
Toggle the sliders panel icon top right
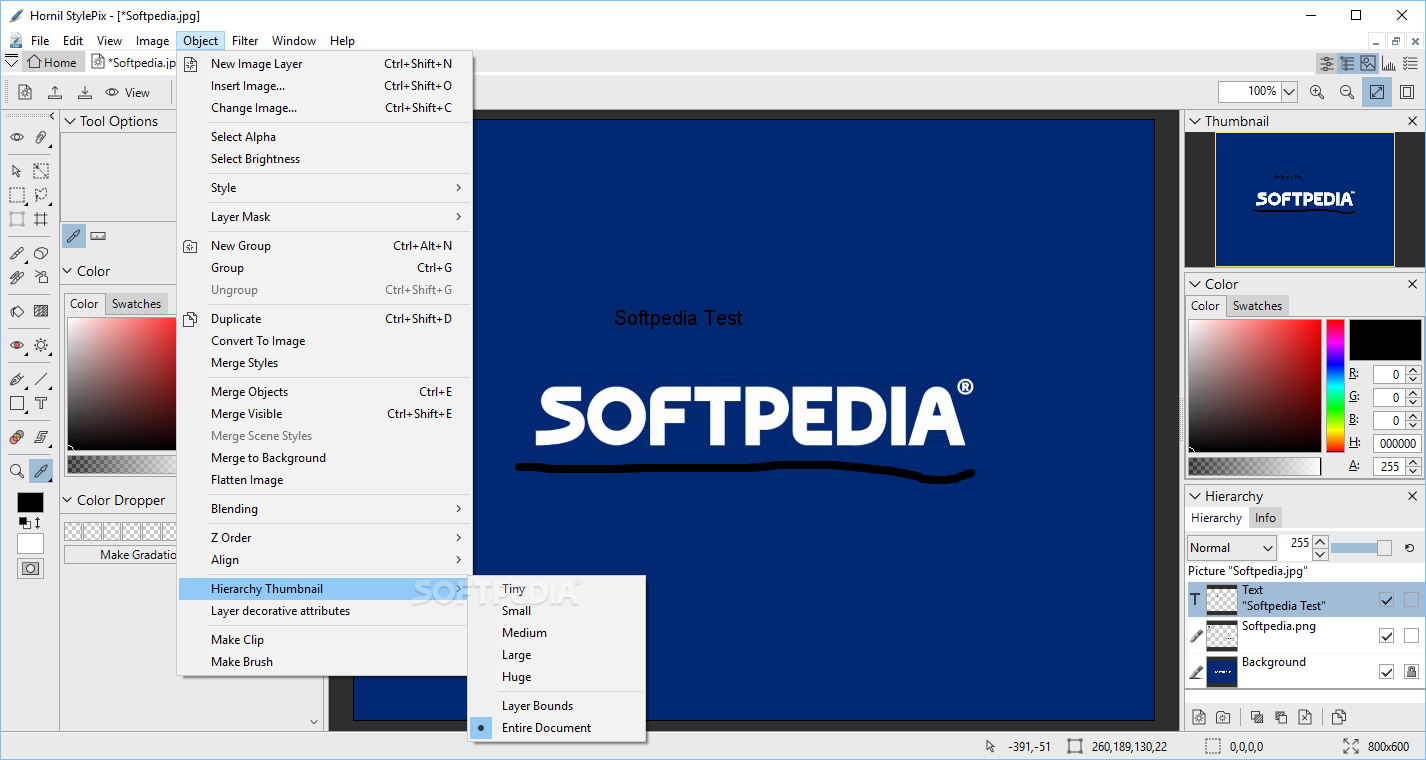(x=1327, y=63)
